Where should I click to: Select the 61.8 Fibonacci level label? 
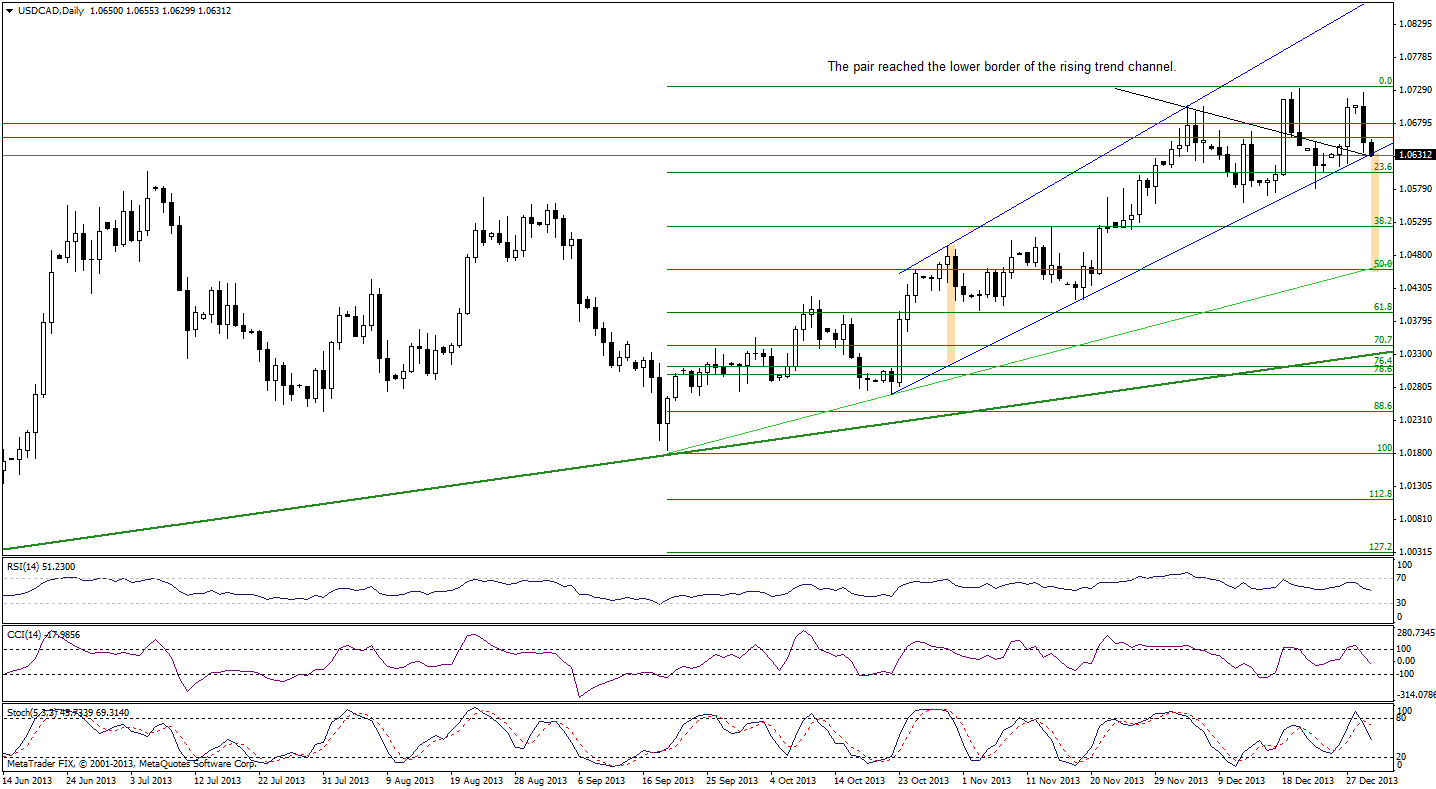[x=1383, y=306]
